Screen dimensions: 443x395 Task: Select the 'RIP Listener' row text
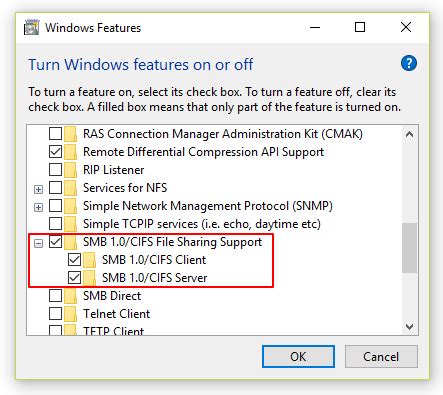tap(114, 170)
